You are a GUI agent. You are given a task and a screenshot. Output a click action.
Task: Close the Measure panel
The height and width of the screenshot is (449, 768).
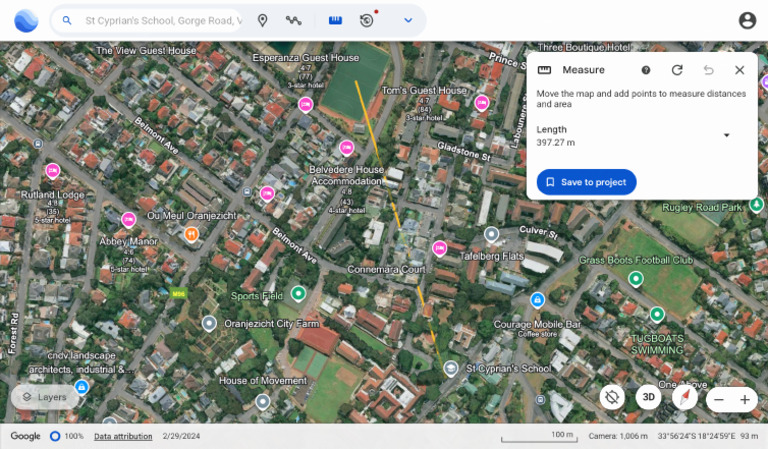[740, 70]
